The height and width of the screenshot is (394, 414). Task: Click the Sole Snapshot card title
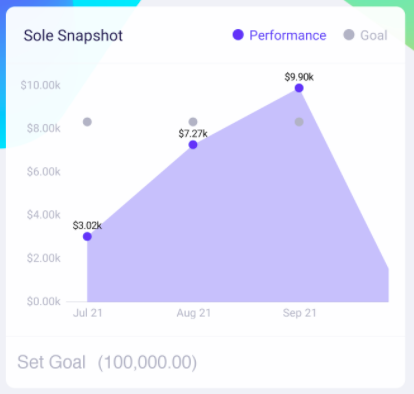click(x=73, y=35)
